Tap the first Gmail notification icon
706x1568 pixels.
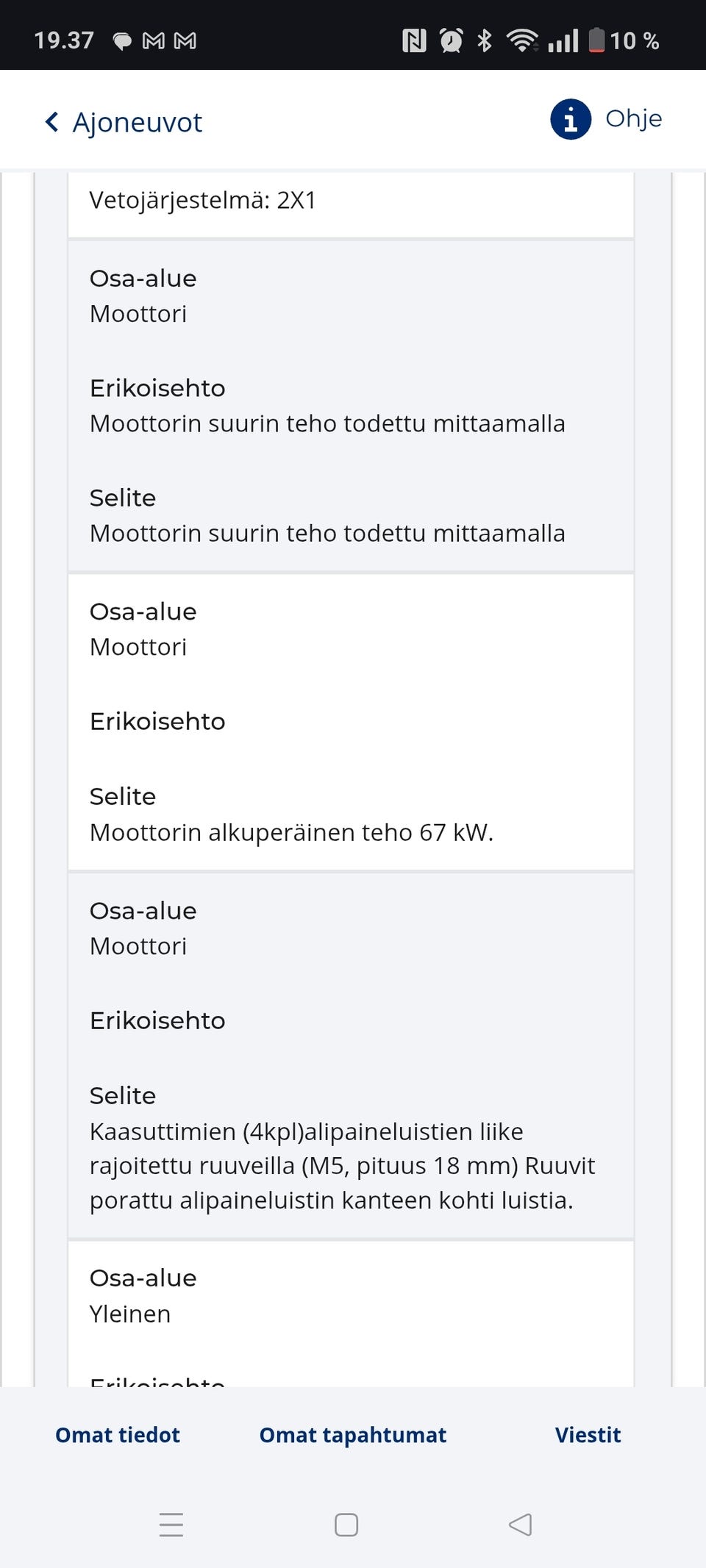(x=153, y=41)
